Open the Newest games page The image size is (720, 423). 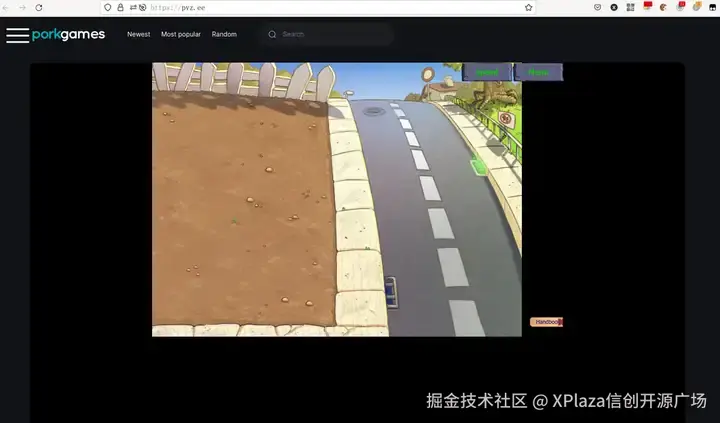139,34
